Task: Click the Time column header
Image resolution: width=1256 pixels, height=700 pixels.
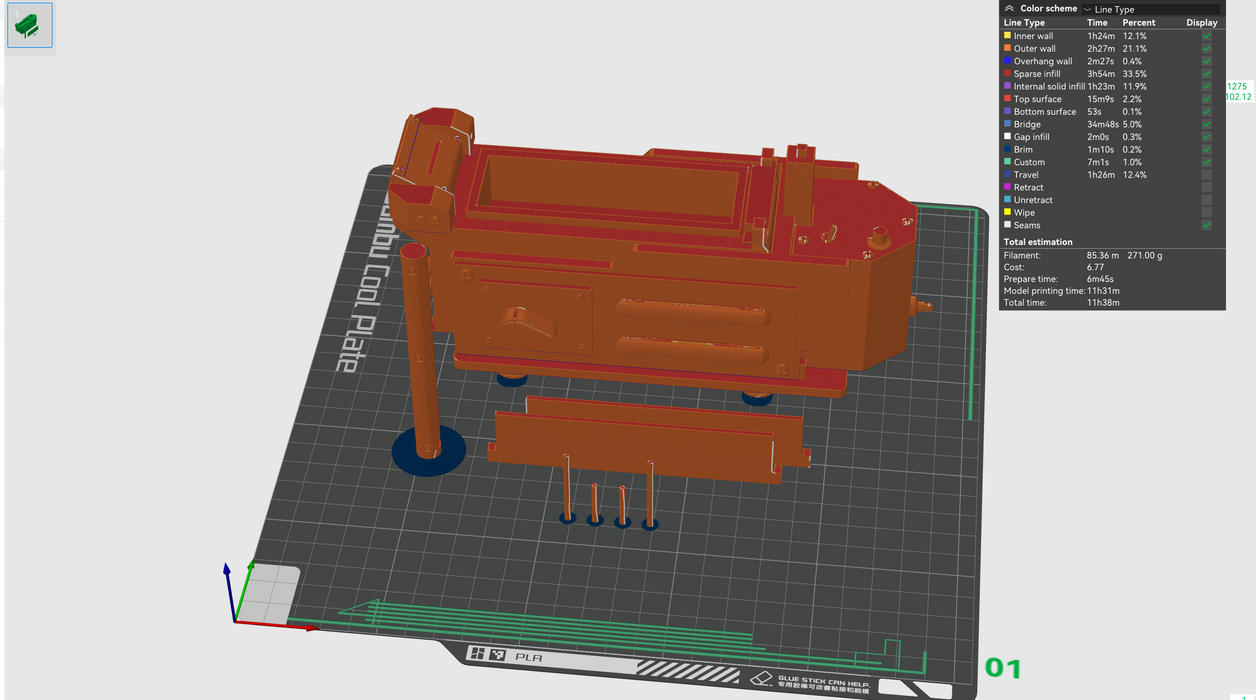Action: point(1097,22)
